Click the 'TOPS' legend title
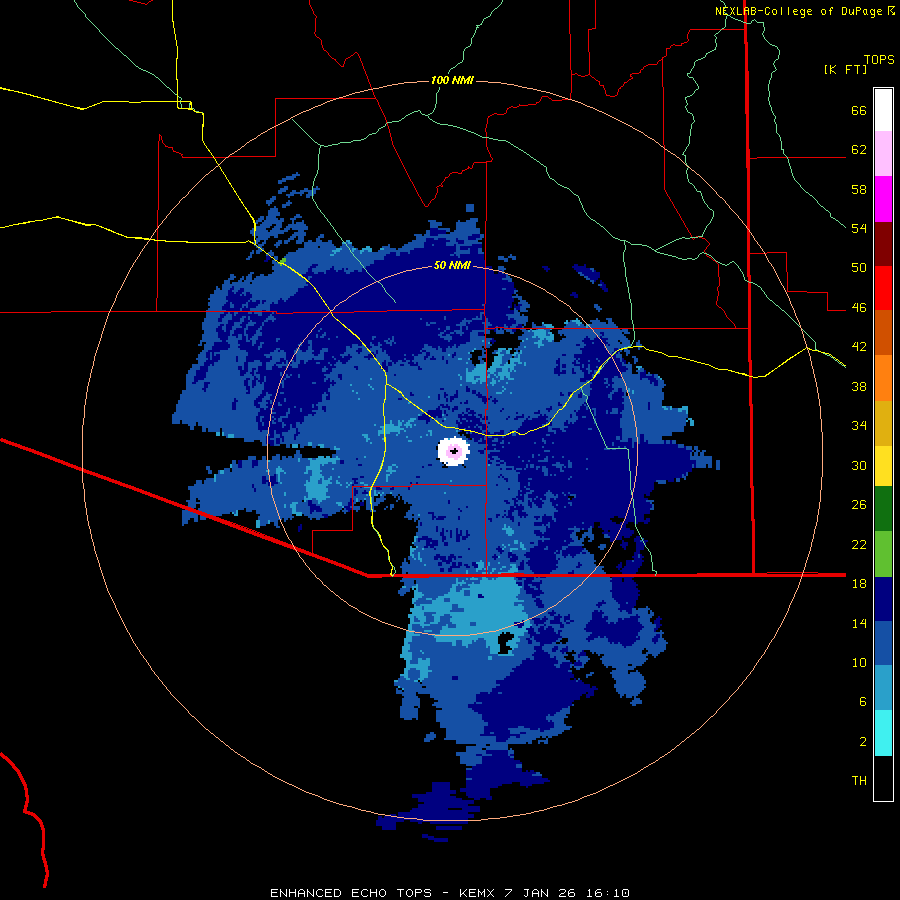This screenshot has height=900, width=900. (879, 59)
